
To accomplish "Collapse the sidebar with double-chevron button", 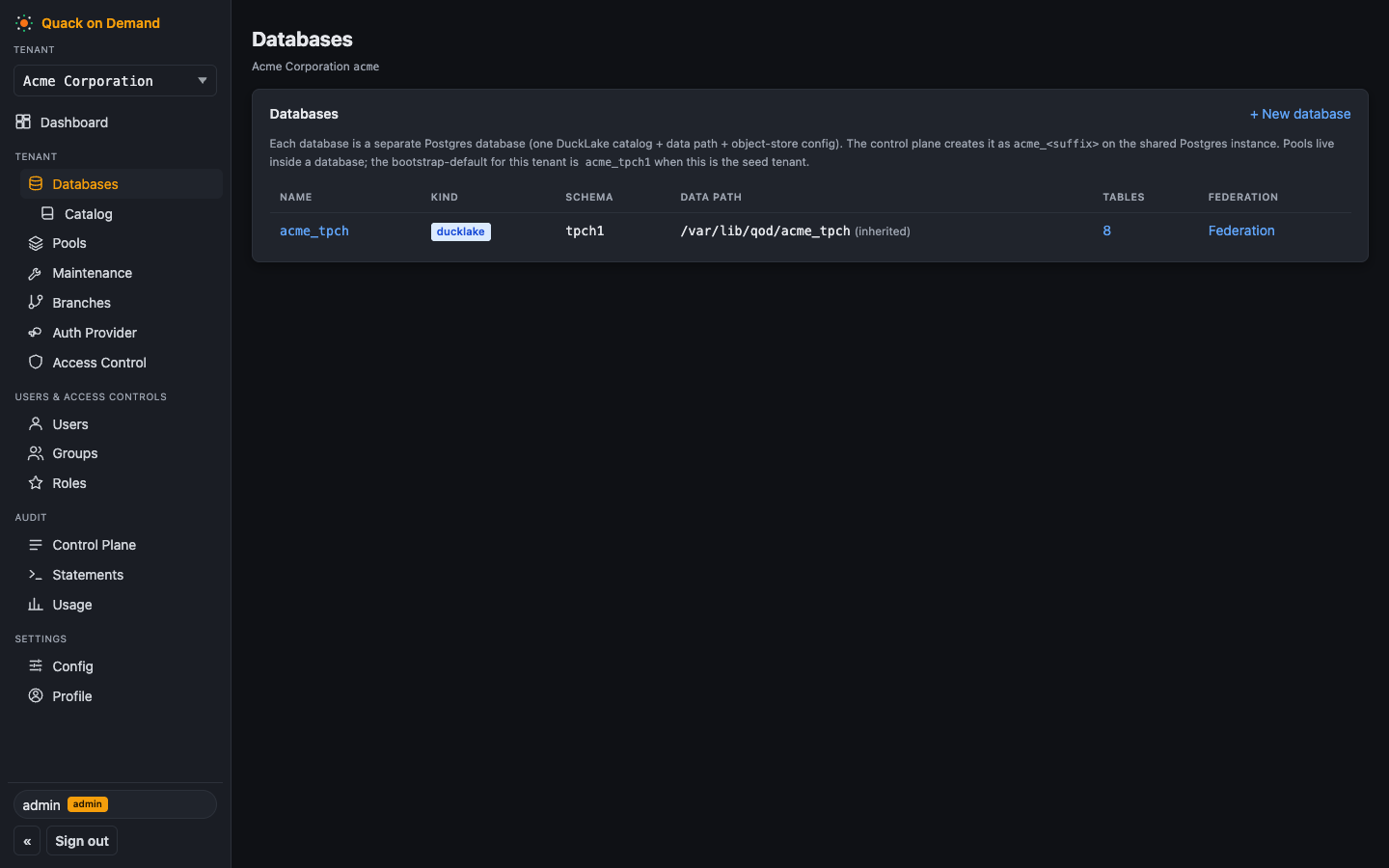I will 27,841.
